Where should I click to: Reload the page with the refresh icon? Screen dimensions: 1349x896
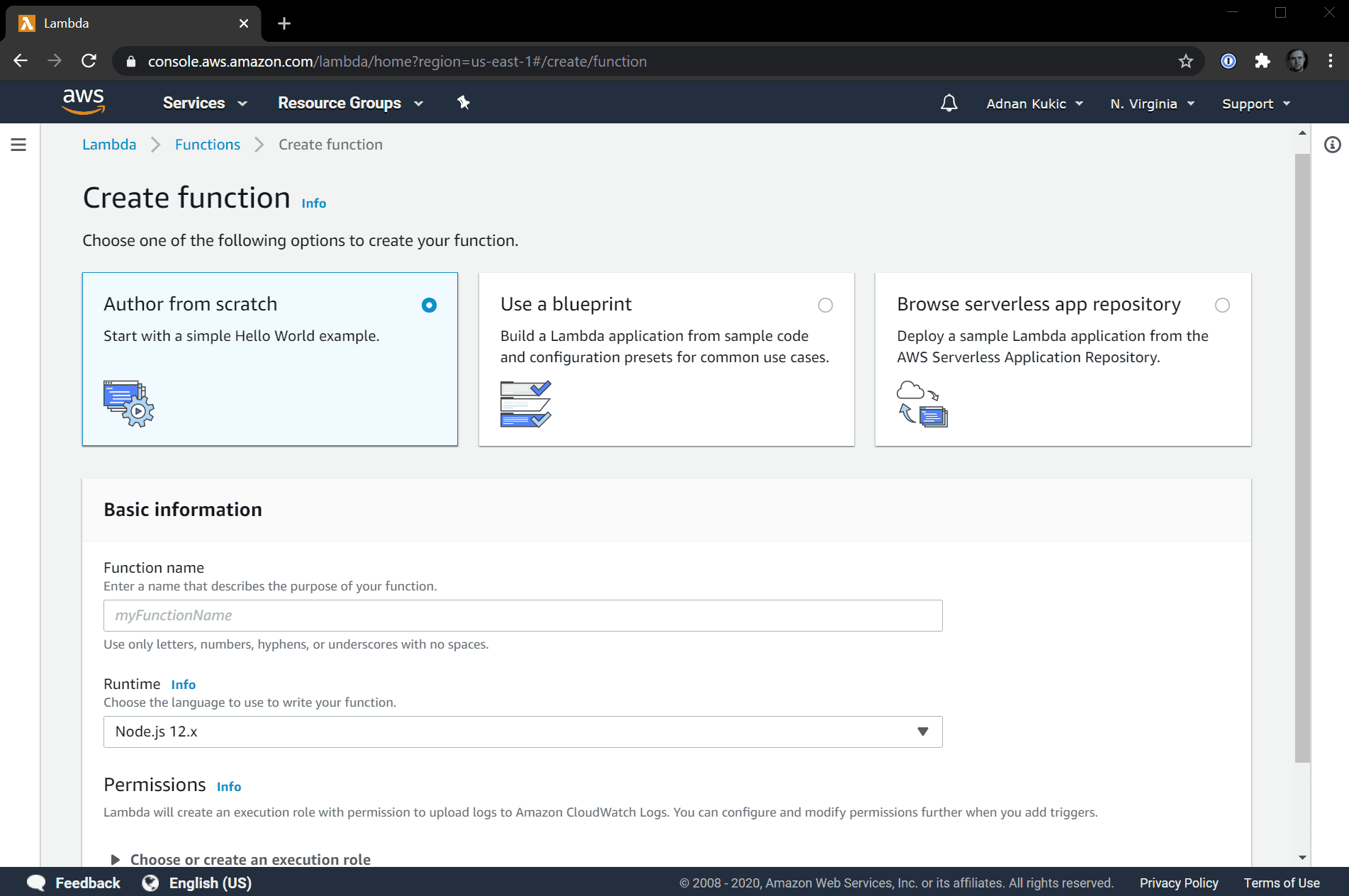point(89,62)
